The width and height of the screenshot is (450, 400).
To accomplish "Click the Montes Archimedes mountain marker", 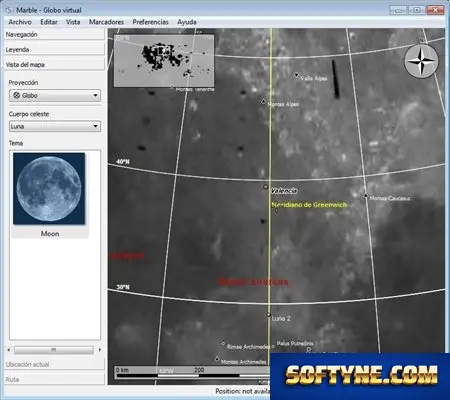I will coord(217,359).
